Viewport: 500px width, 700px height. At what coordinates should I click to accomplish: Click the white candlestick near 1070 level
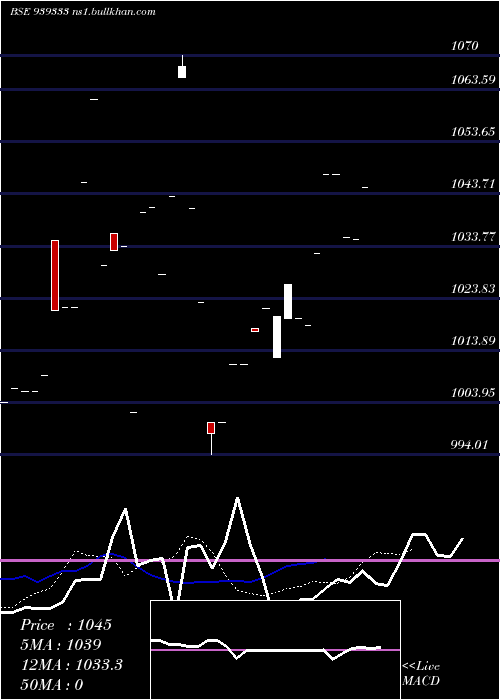tap(182, 67)
